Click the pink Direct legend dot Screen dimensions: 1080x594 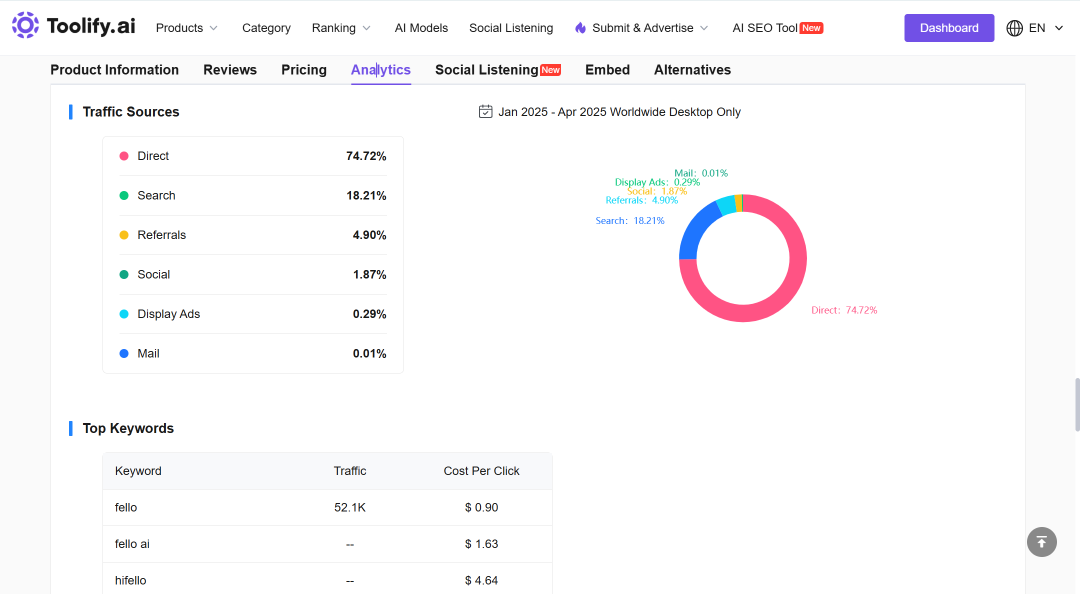[x=124, y=156]
